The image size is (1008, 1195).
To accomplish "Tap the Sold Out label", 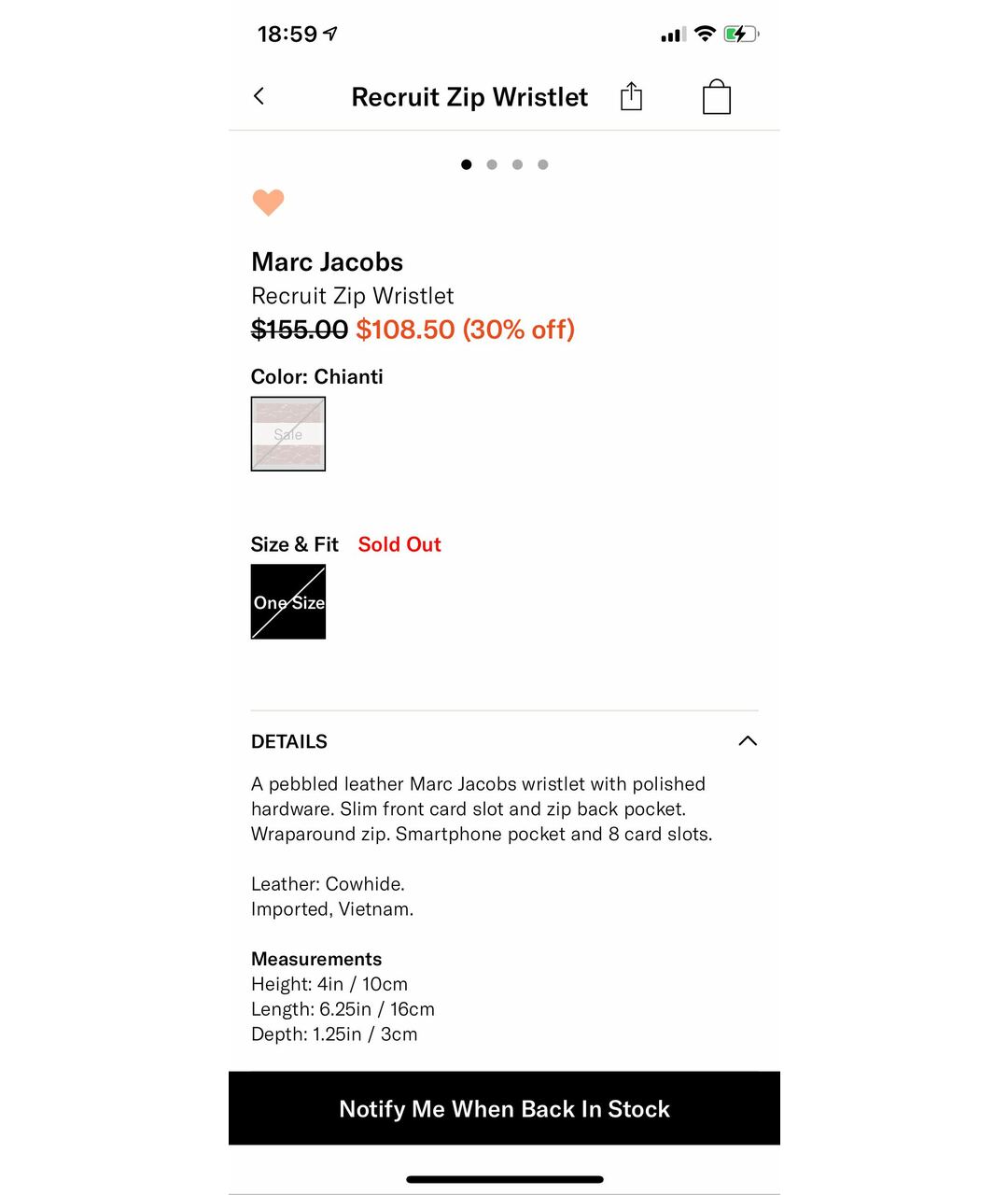I will 399,544.
